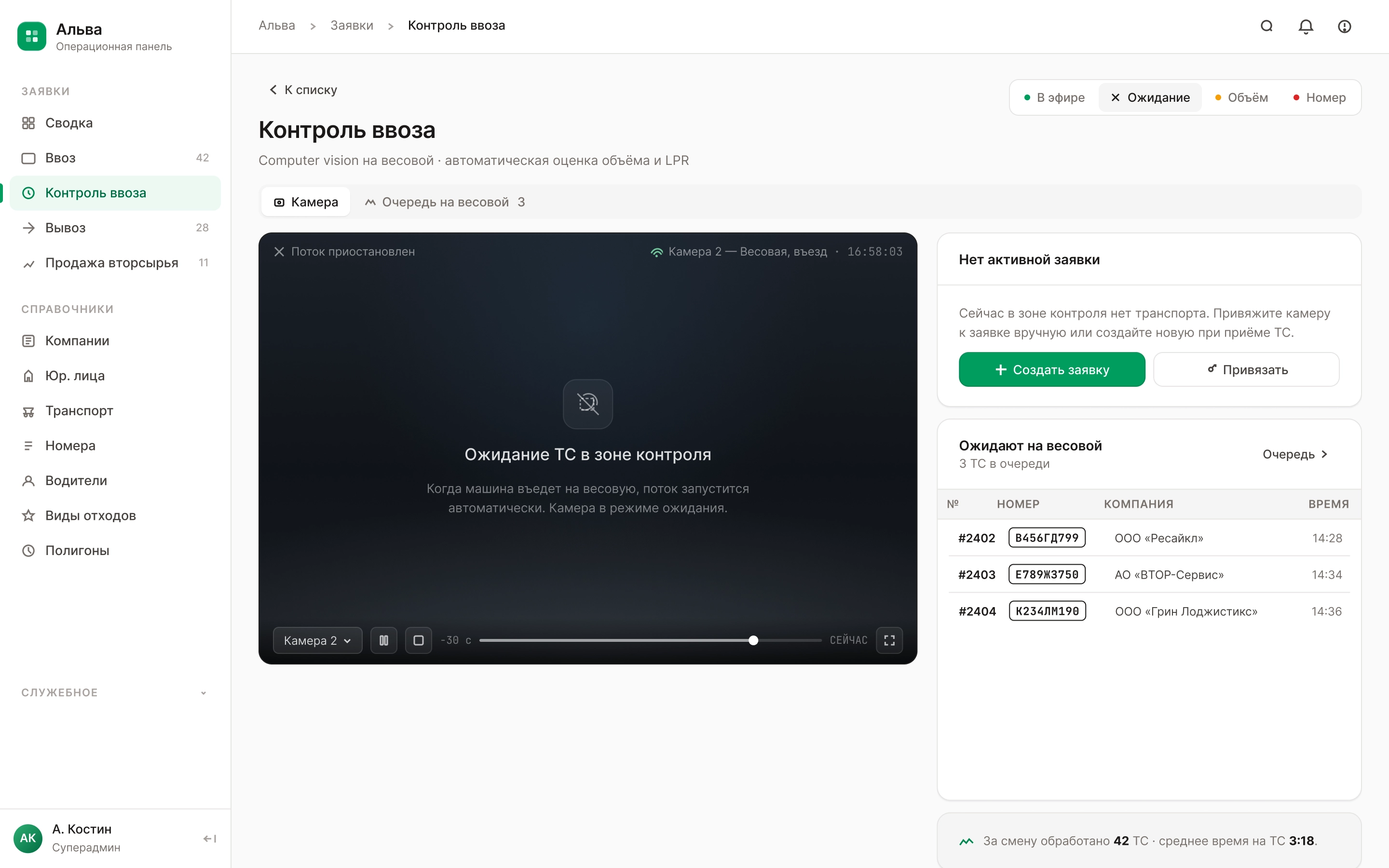The height and width of the screenshot is (868, 1389).
Task: Select queue row #2403
Action: (x=1149, y=575)
